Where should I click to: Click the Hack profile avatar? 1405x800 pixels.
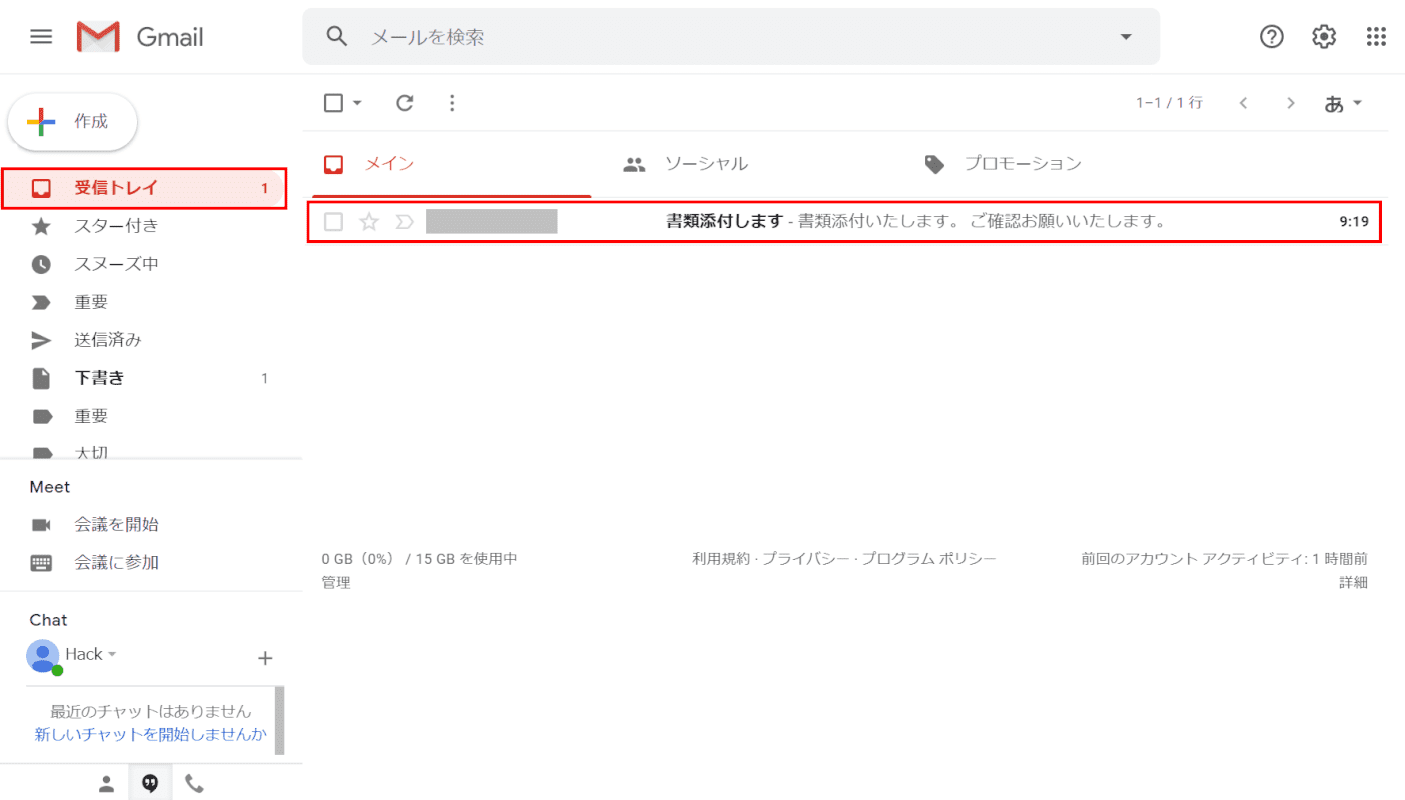(x=43, y=656)
